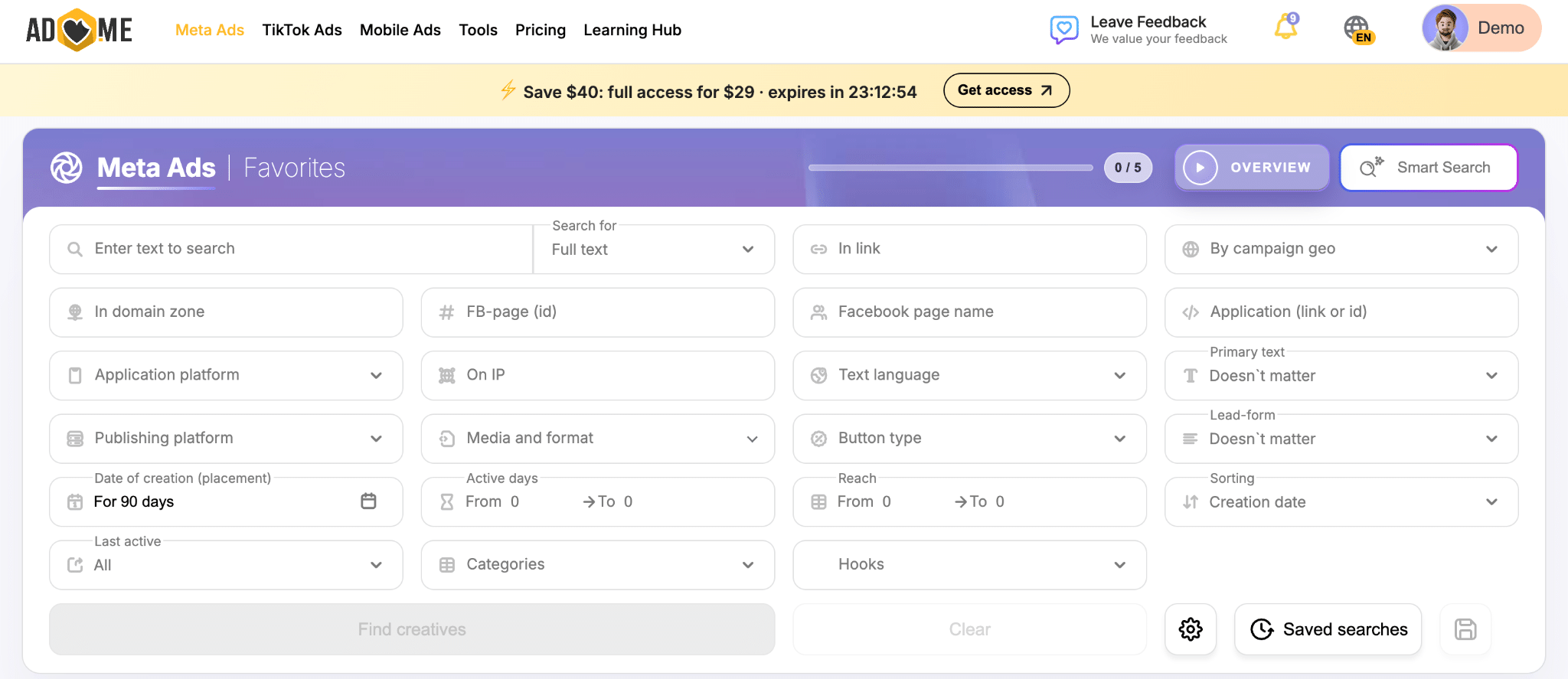Expand the Search for Full text dropdown
The width and height of the screenshot is (1568, 679).
(x=654, y=250)
